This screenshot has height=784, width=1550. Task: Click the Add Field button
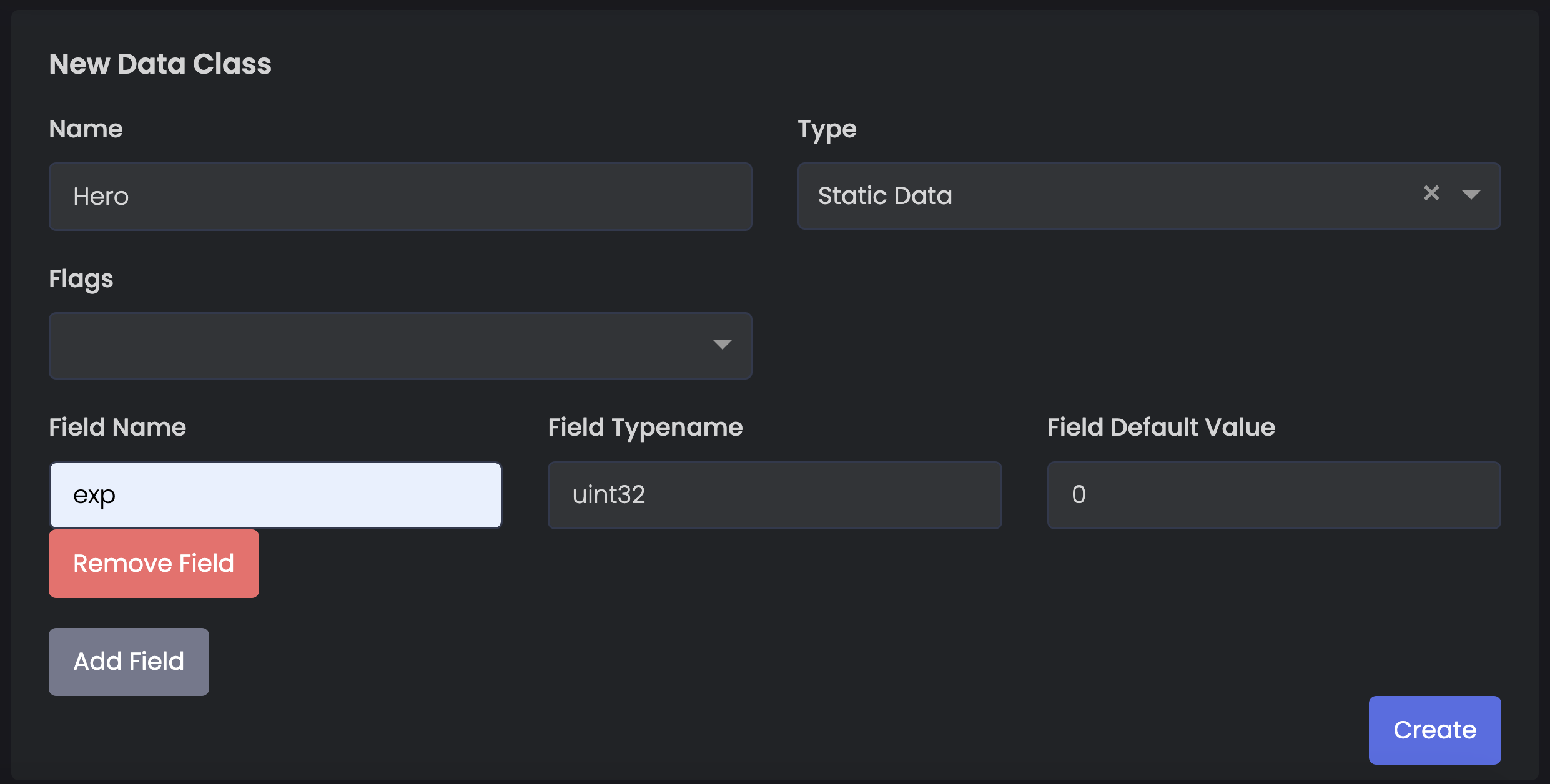(129, 662)
